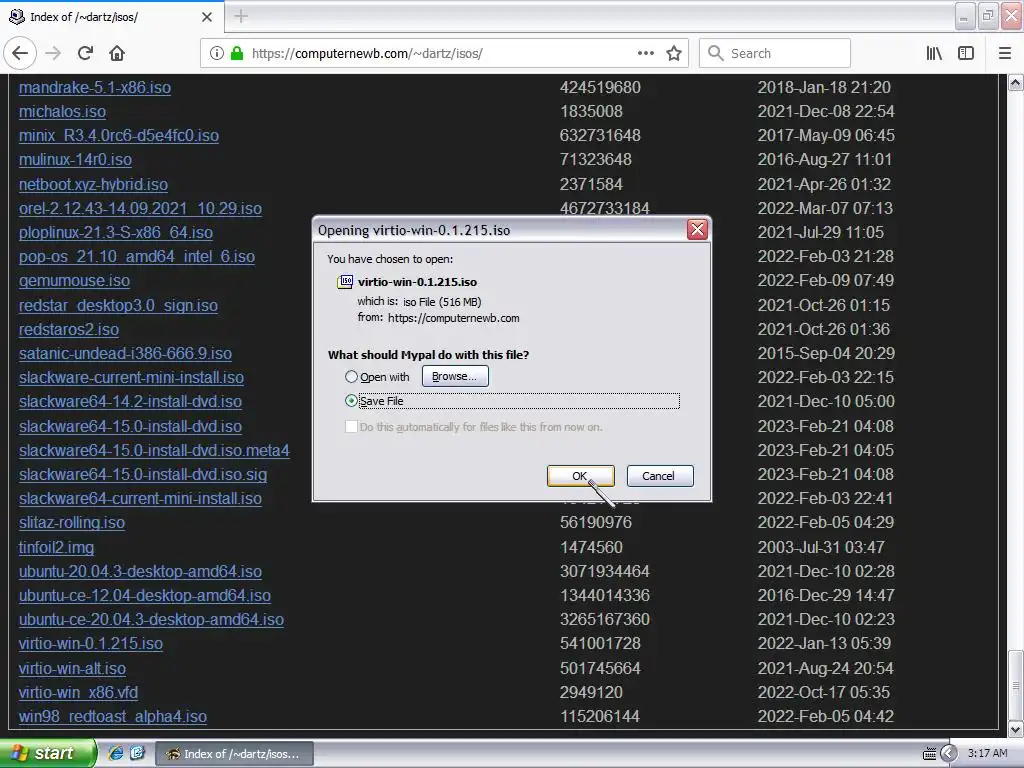1024x768 pixels.
Task: Expand hidden system tray icons arrow
Action: [948, 754]
